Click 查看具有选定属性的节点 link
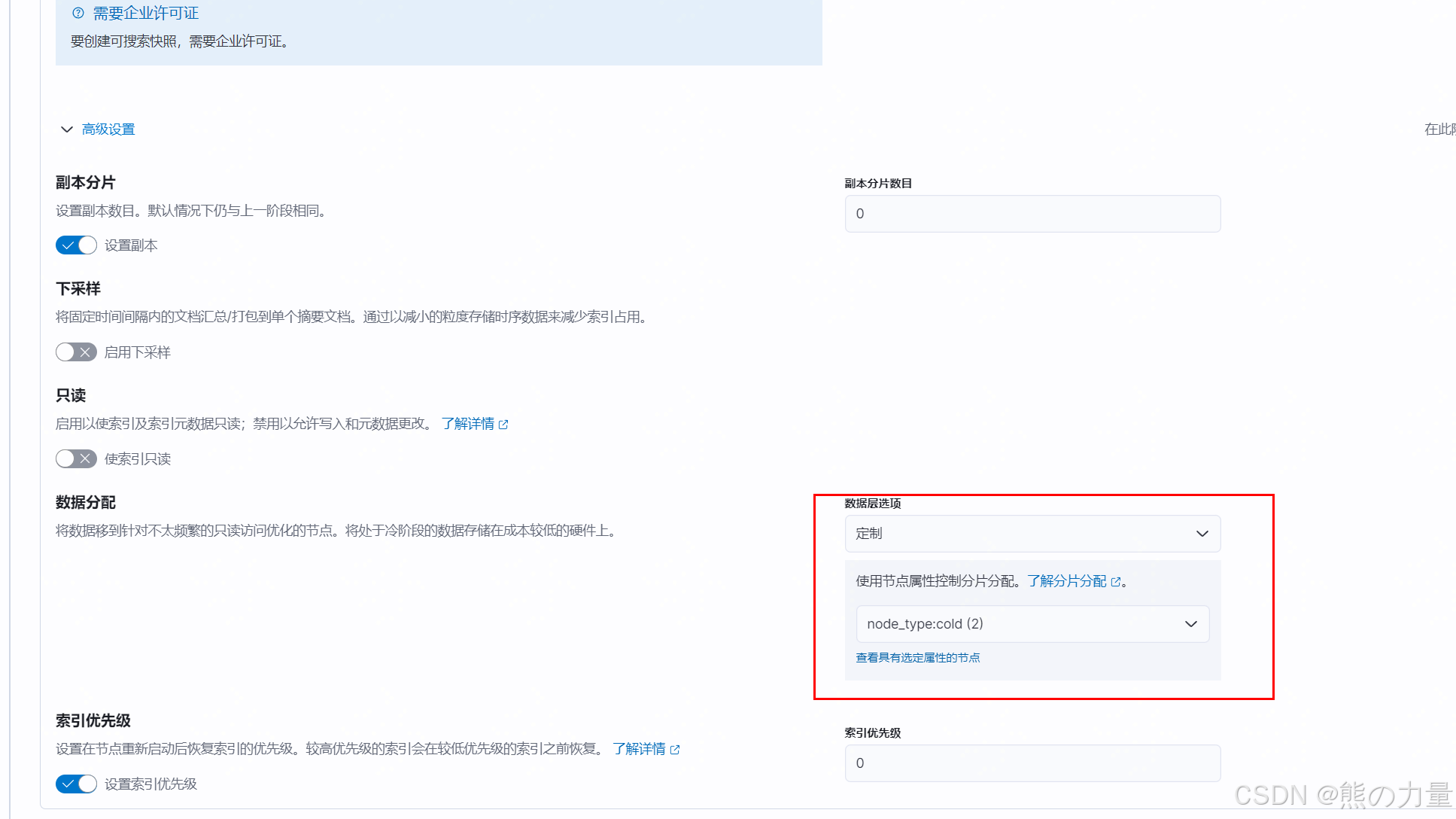Image resolution: width=1456 pixels, height=819 pixels. [917, 658]
